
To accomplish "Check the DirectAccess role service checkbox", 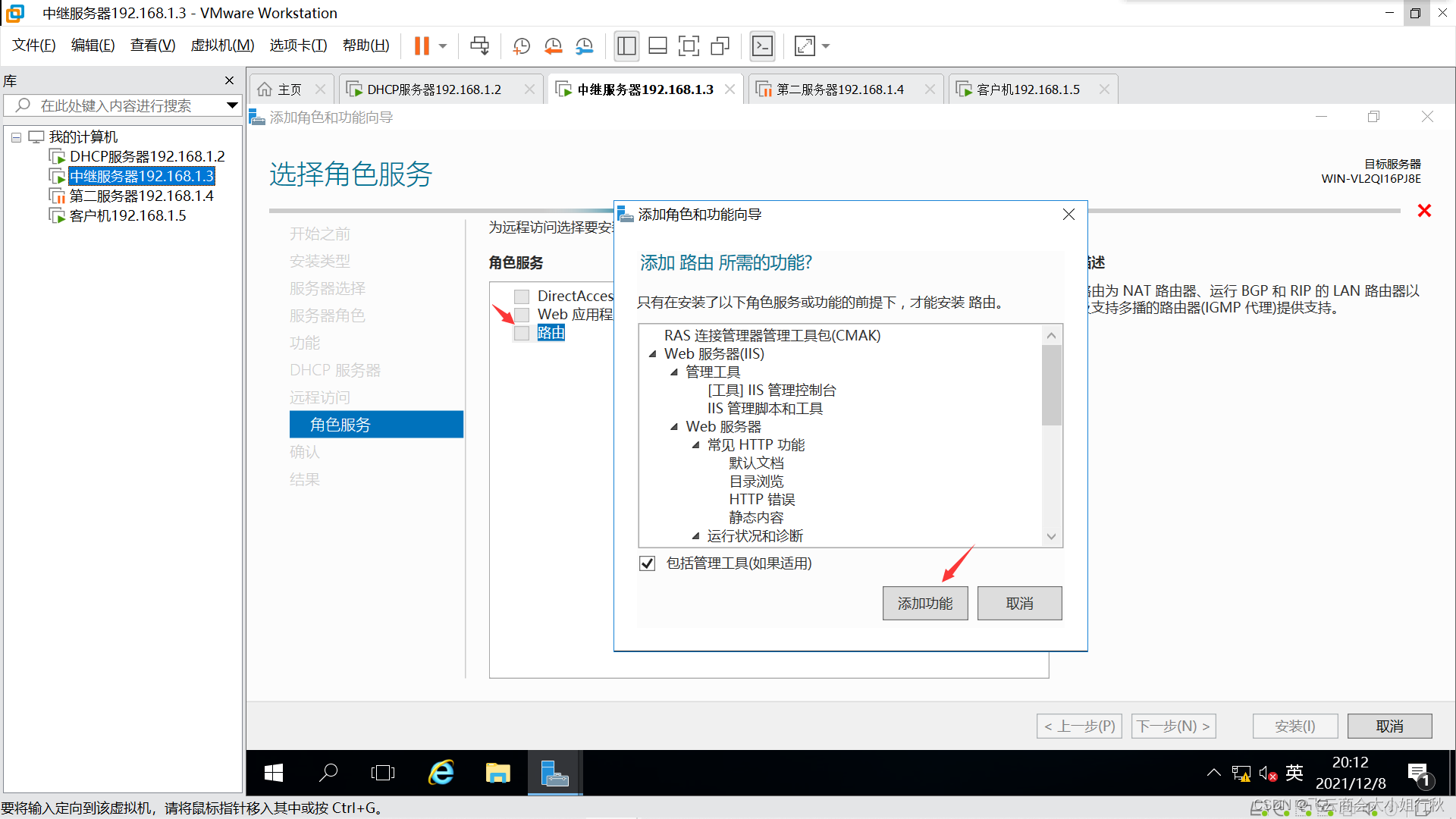I will [522, 297].
